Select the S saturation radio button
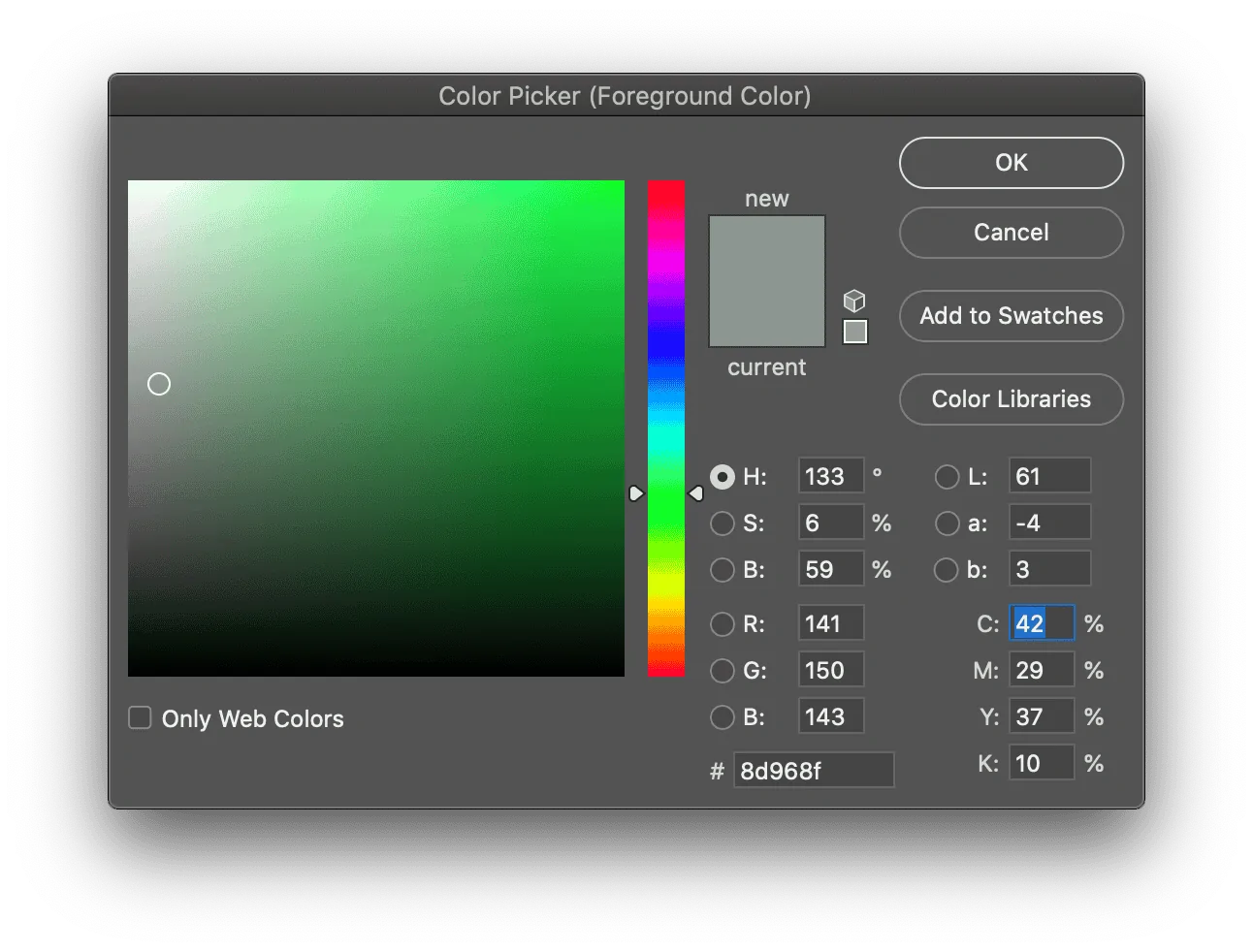The image size is (1253, 952). coord(723,523)
